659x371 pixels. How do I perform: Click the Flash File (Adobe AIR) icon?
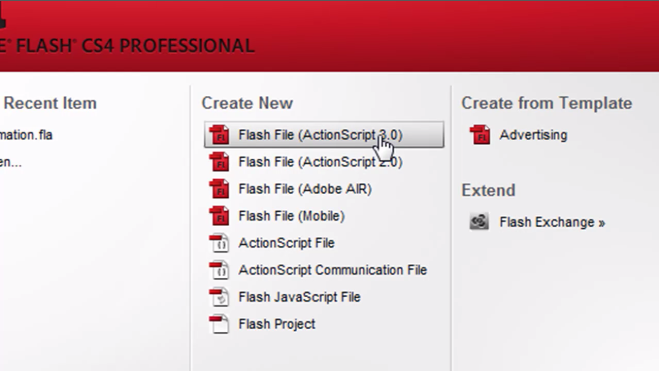pyautogui.click(x=219, y=189)
